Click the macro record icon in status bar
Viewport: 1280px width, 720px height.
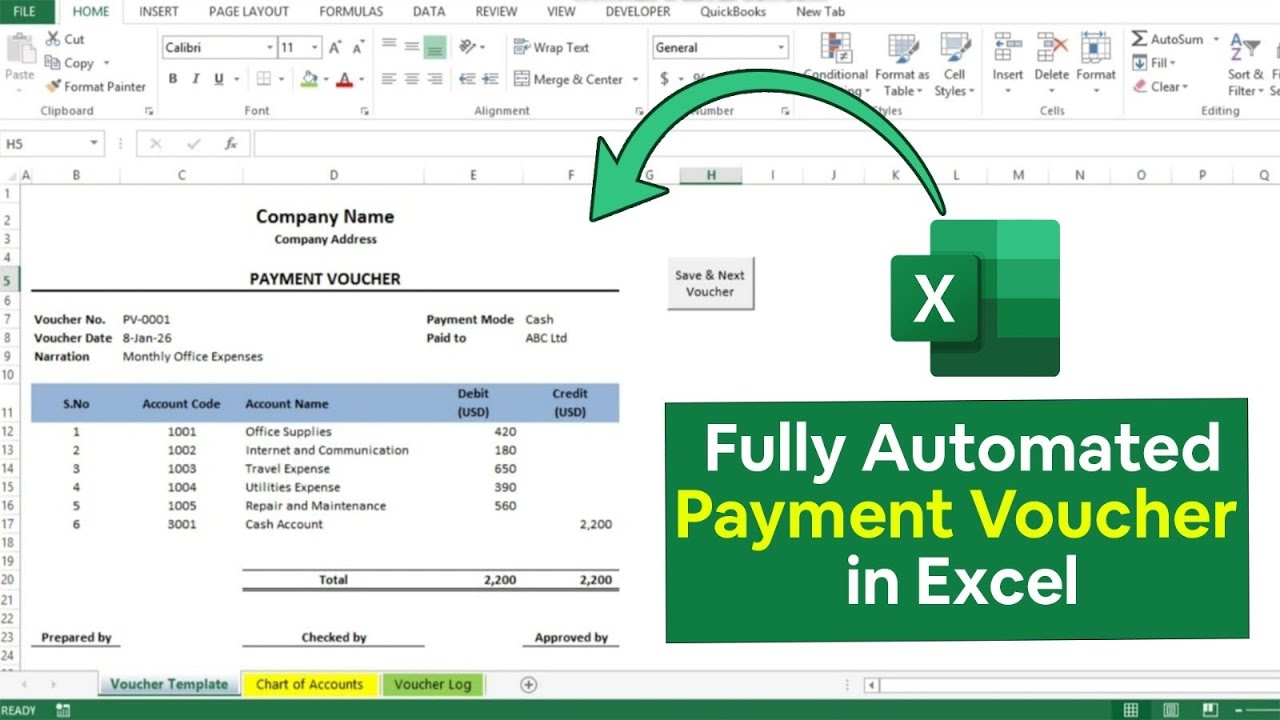click(x=63, y=711)
